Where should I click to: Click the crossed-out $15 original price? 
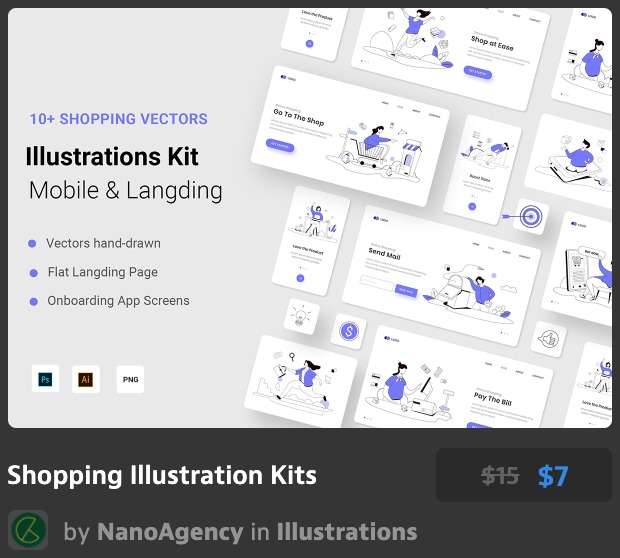pyautogui.click(x=500, y=476)
